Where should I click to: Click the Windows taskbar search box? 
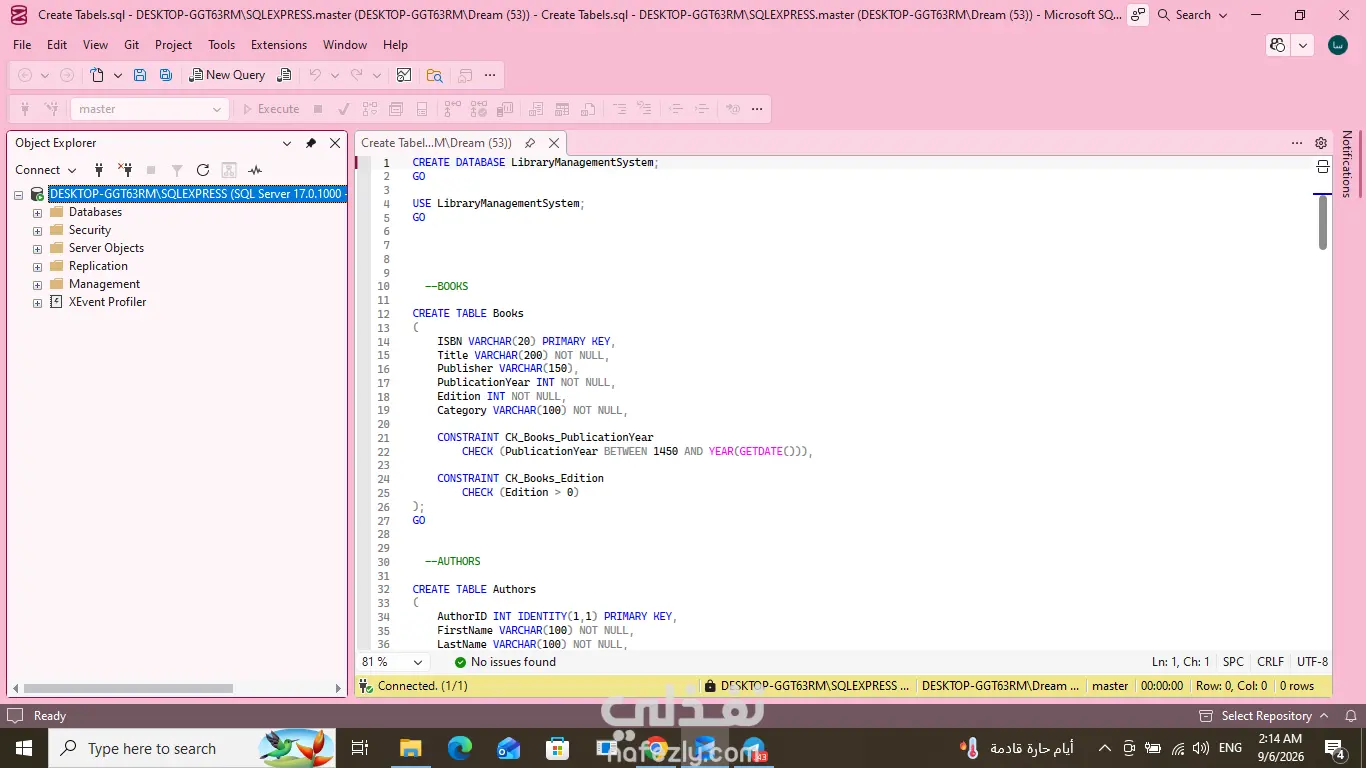[192, 748]
